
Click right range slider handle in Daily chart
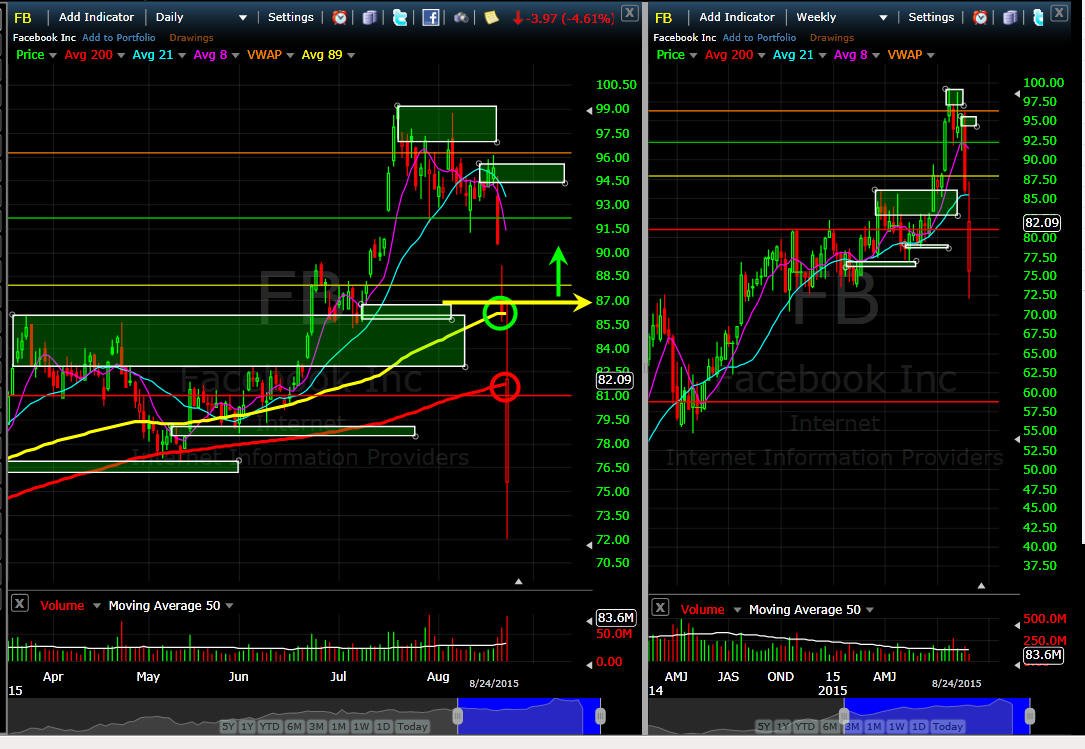[600, 716]
